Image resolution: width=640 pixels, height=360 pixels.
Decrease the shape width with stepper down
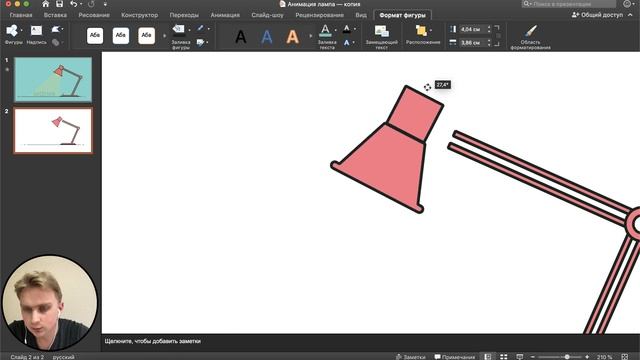(489, 44)
